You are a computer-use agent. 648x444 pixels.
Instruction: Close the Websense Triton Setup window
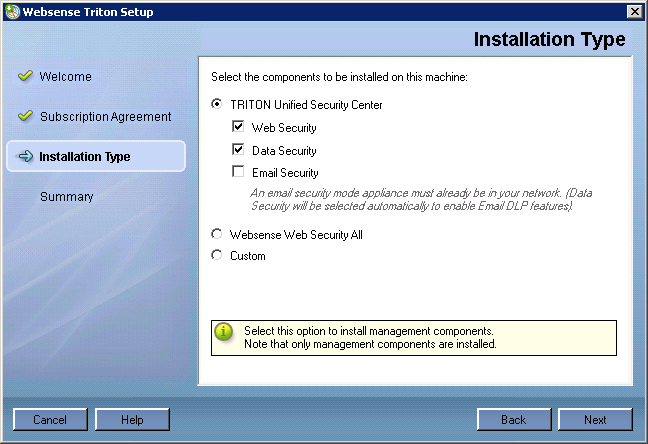click(634, 12)
